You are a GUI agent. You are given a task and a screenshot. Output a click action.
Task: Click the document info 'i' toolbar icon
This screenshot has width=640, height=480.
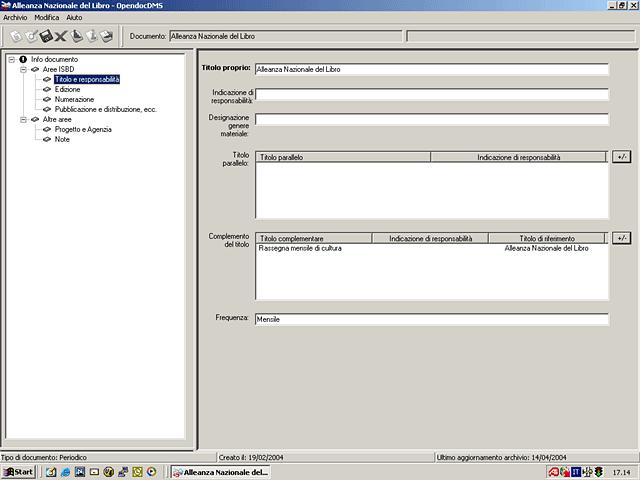(x=92, y=36)
